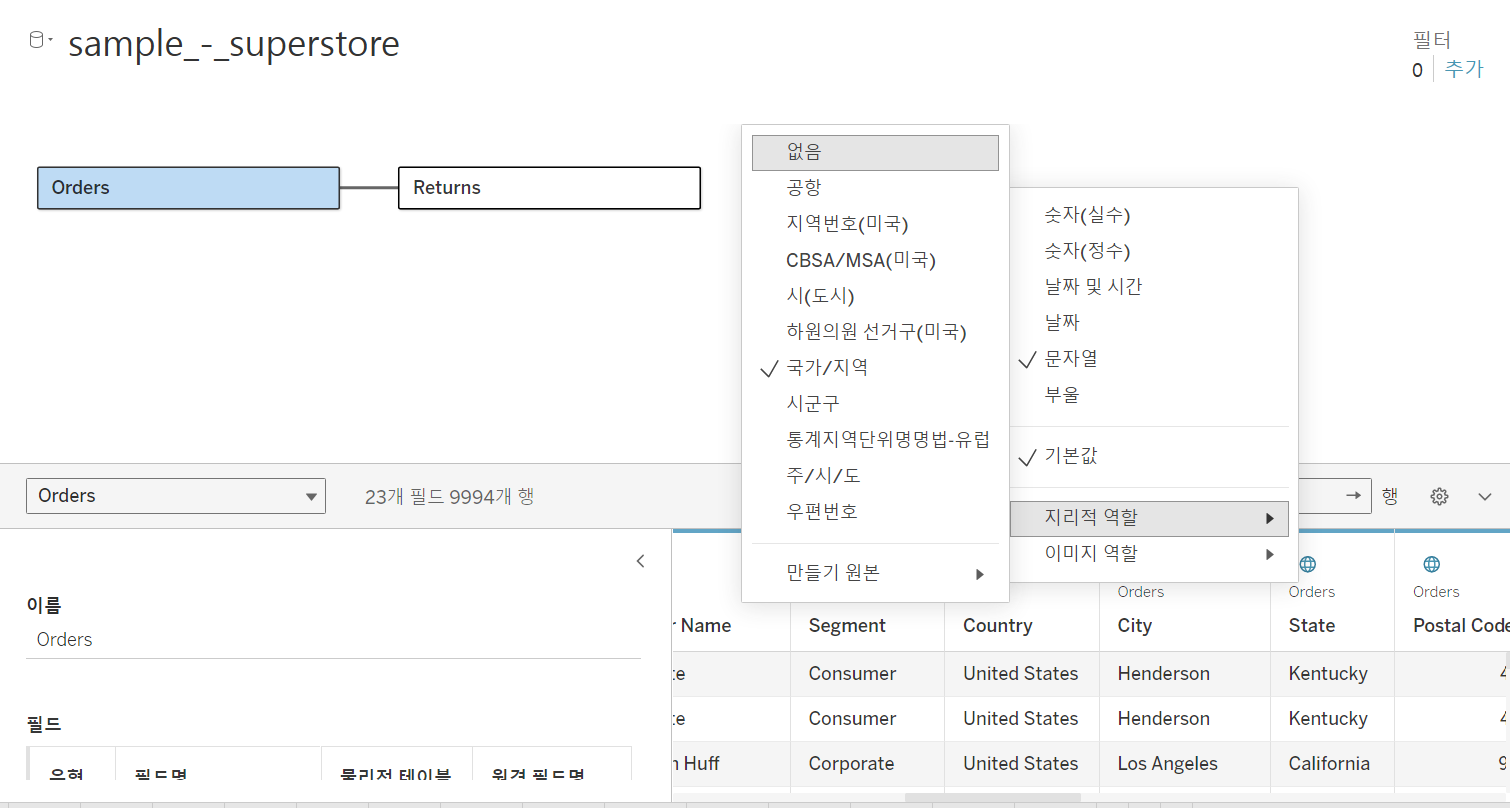Viewport: 1510px width, 808px height.
Task: Open the data source database icon menu
Action: [40, 41]
